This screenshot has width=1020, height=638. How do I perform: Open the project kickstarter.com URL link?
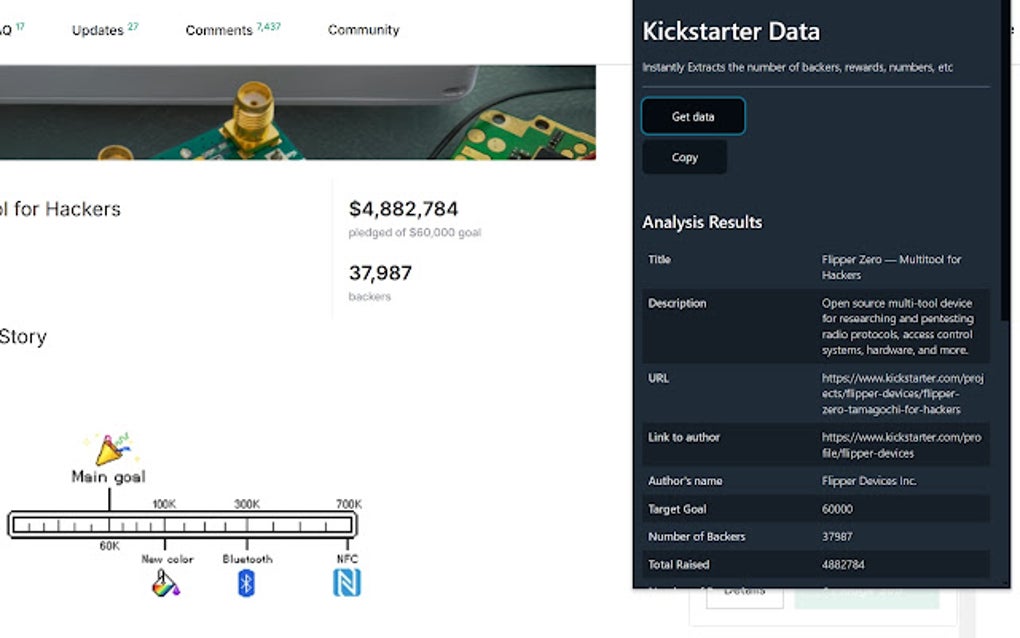pyautogui.click(x=899, y=394)
